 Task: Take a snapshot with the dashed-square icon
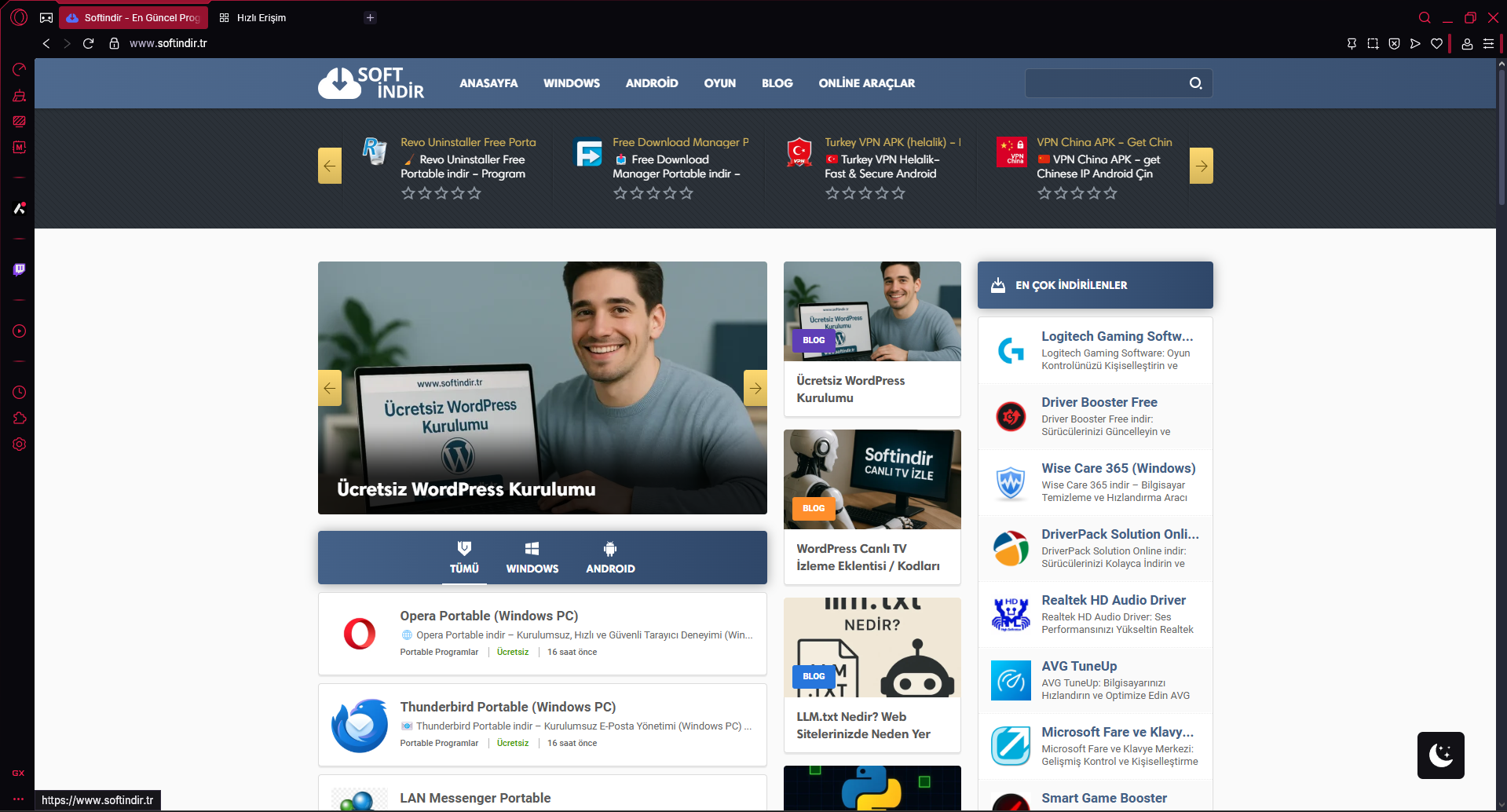1373,43
